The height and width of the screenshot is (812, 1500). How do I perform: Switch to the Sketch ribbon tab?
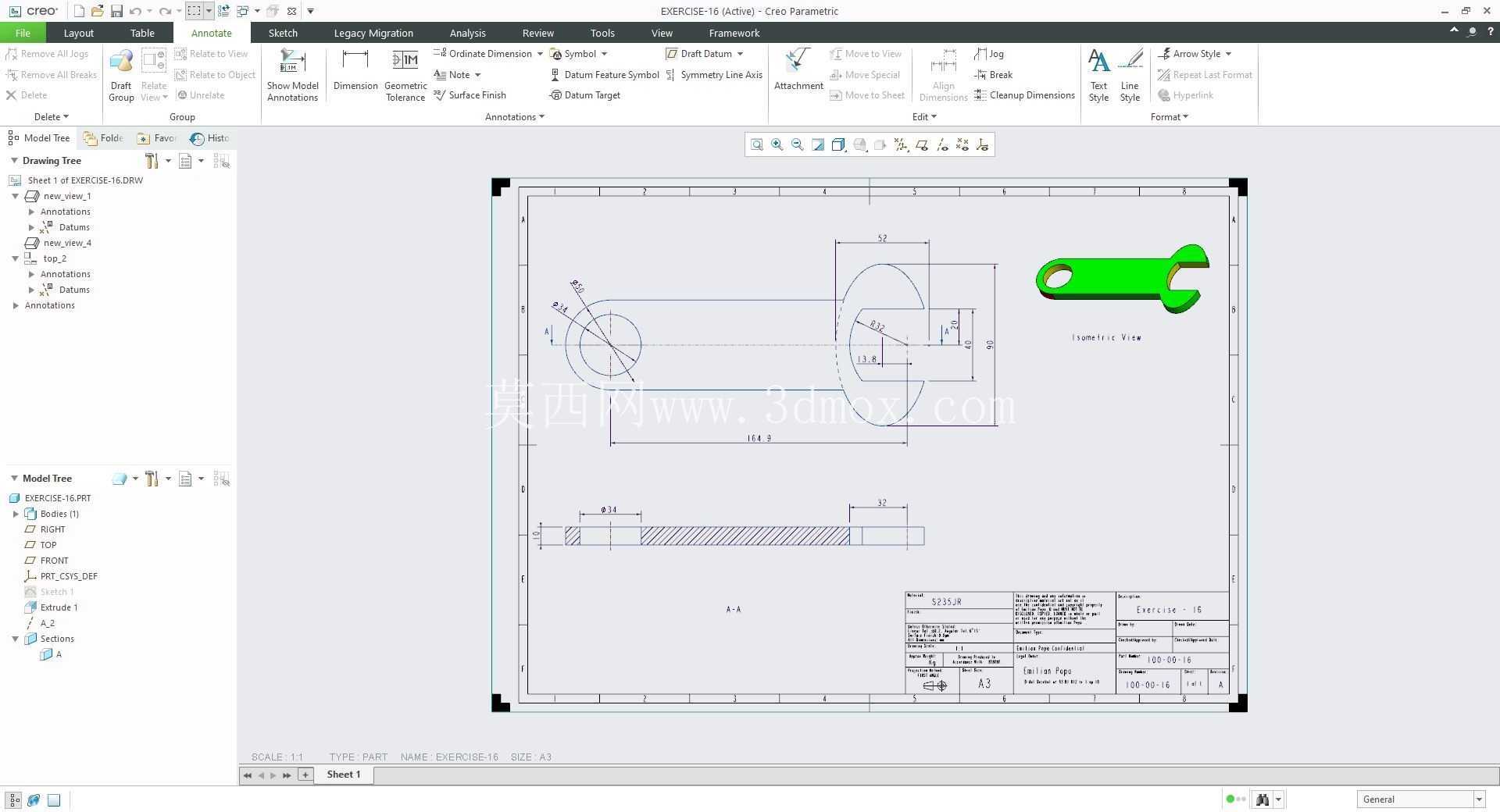[283, 33]
